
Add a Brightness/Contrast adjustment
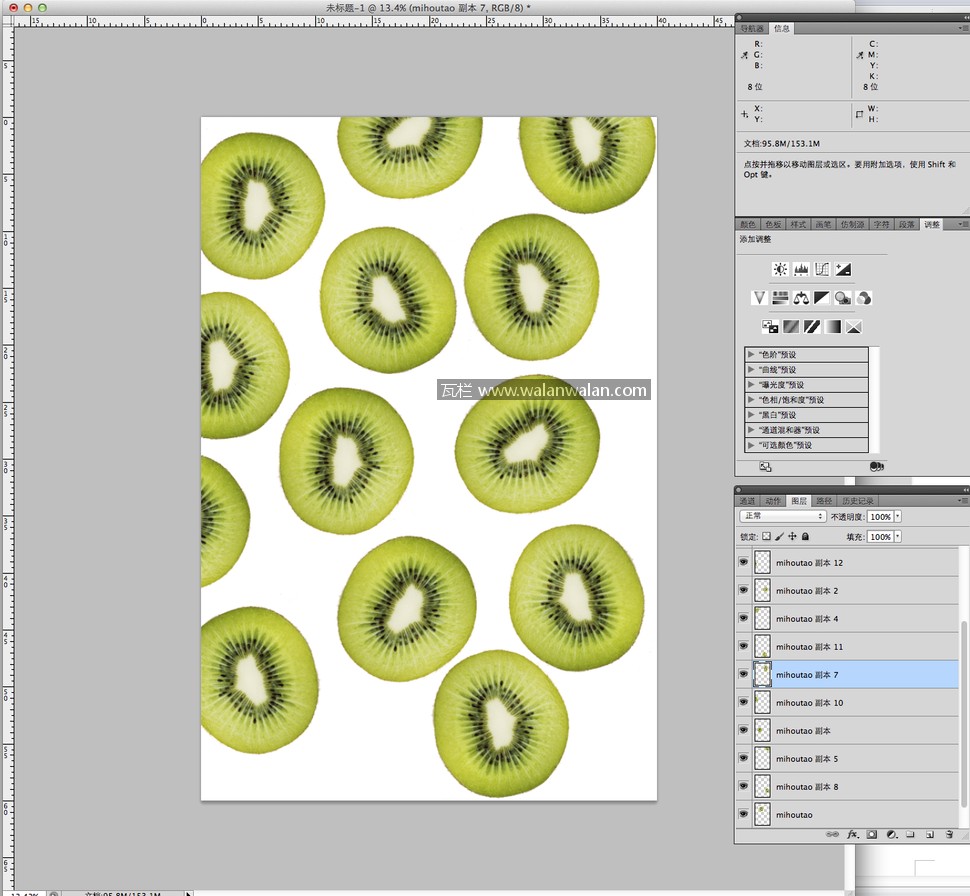(780, 270)
